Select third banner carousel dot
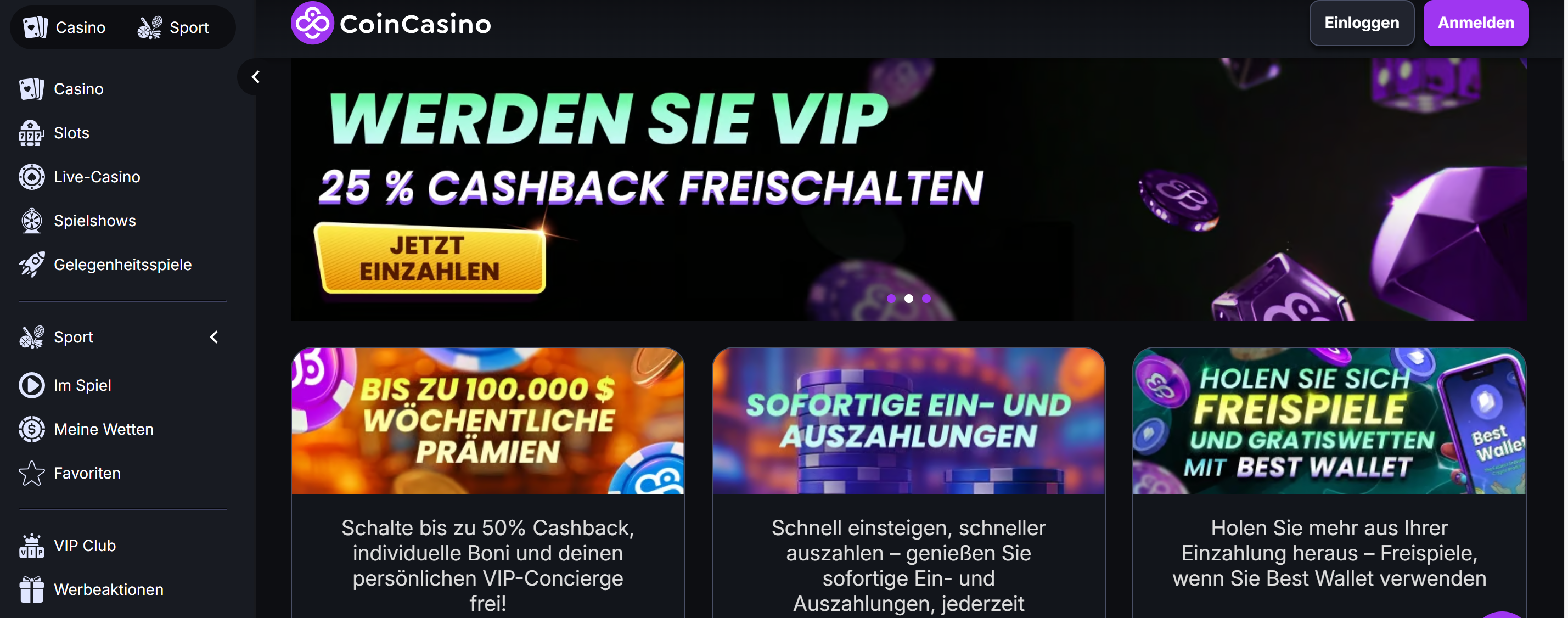Viewport: 1568px width, 618px height. [x=926, y=299]
